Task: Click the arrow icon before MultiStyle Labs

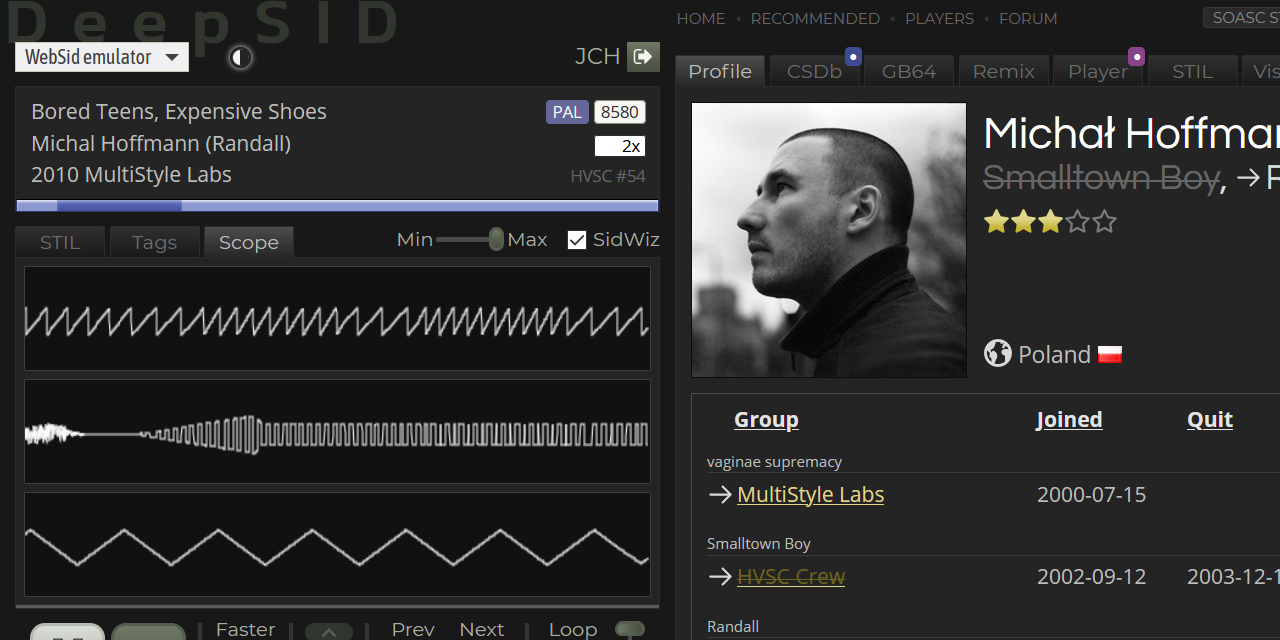Action: [720, 495]
